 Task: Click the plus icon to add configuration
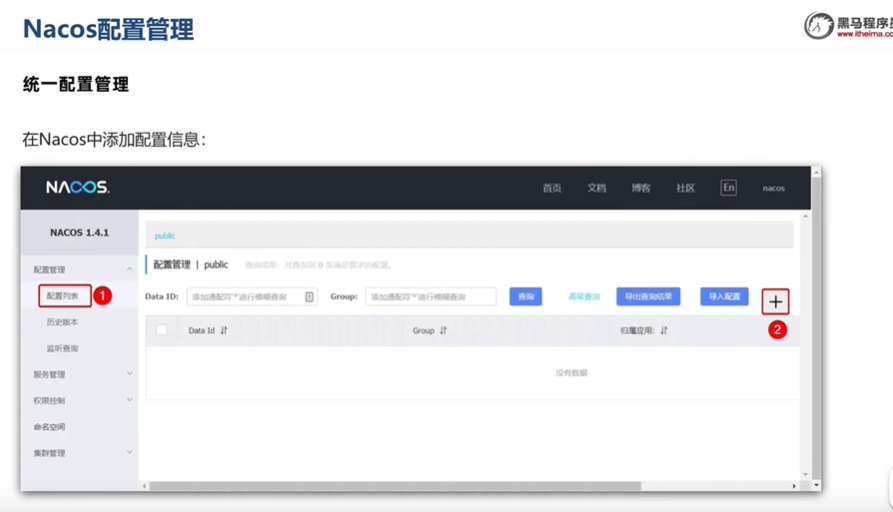click(x=776, y=302)
